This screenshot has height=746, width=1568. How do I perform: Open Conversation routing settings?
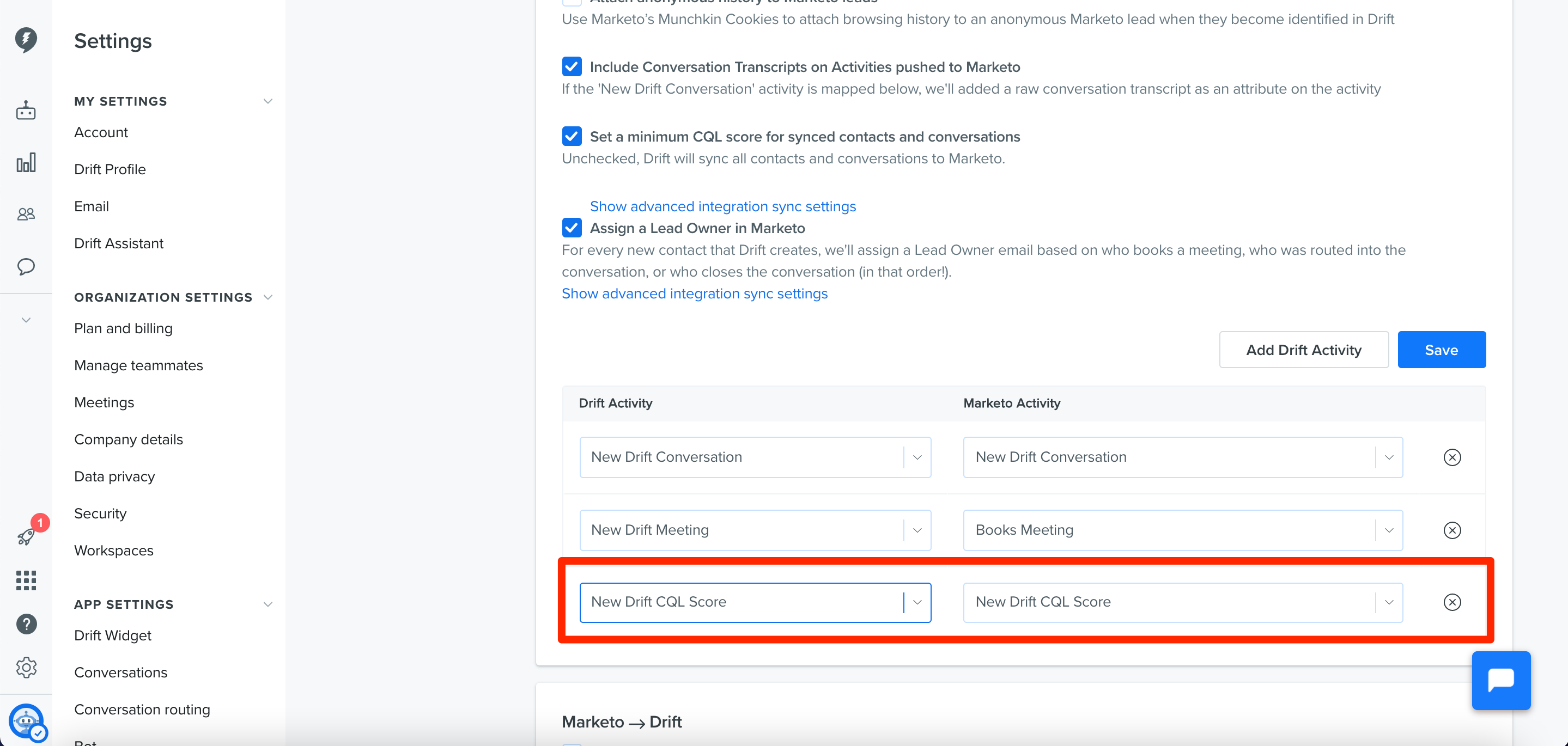point(142,710)
